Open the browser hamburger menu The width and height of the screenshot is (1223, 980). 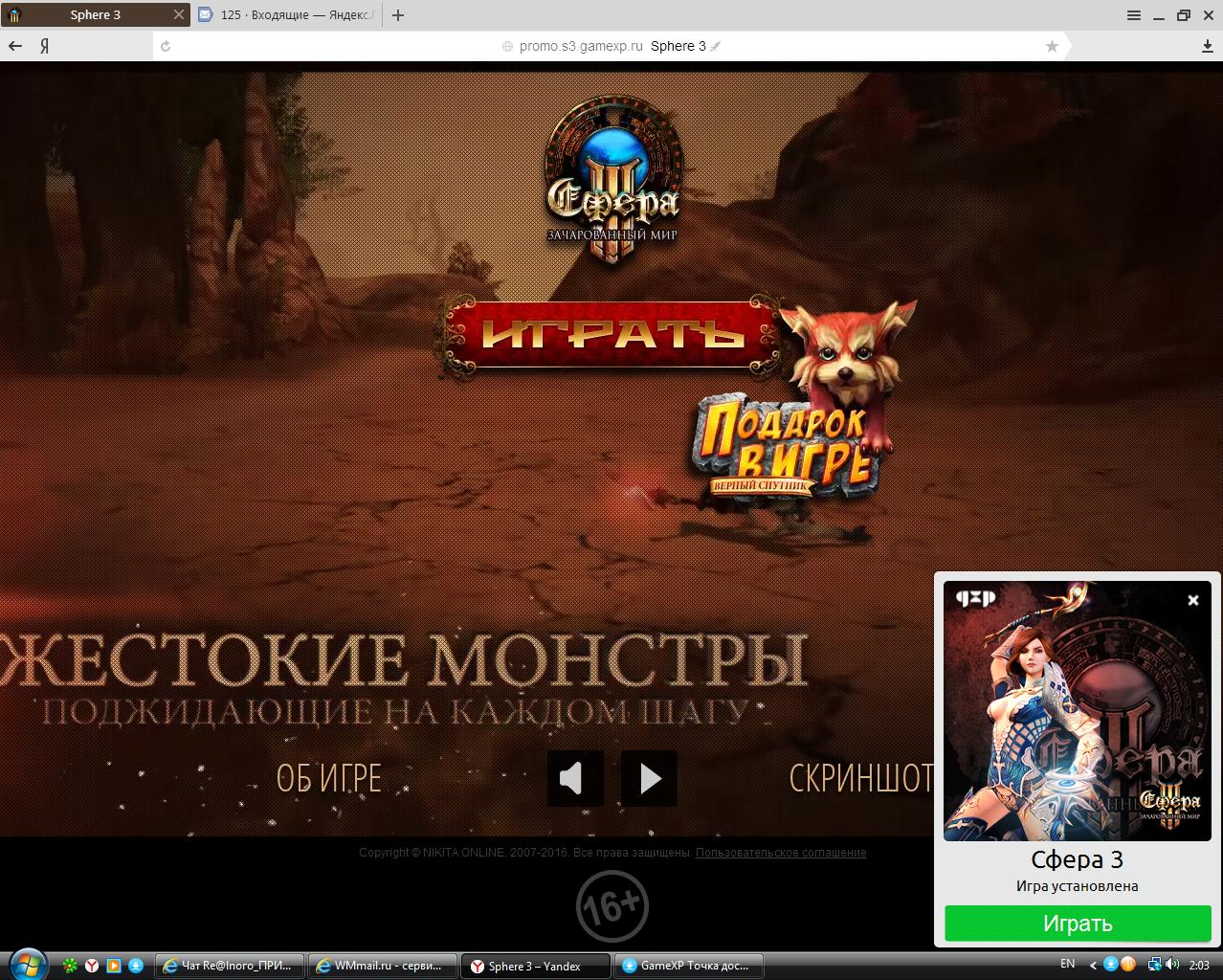click(x=1134, y=15)
